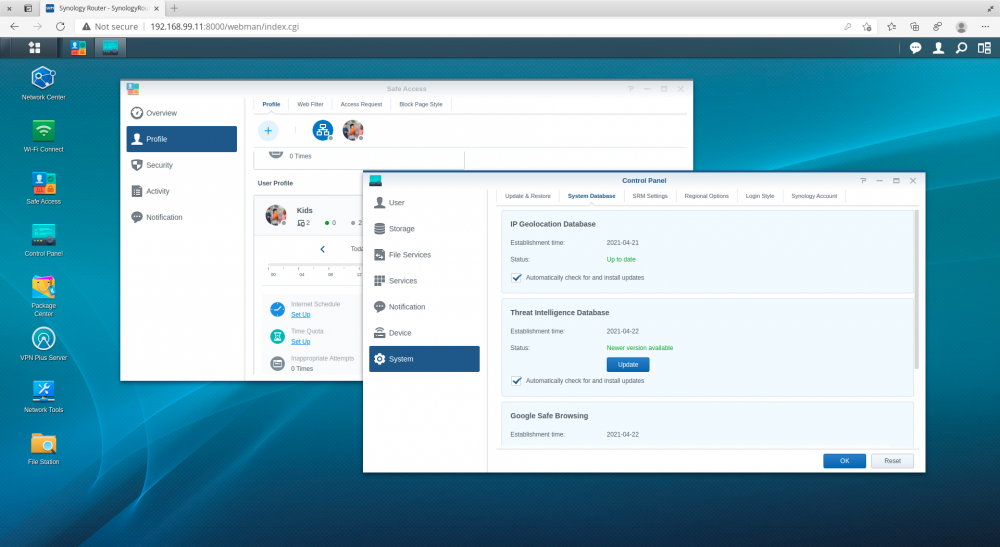
Task: Open Control Panel help question mark
Action: click(x=863, y=181)
